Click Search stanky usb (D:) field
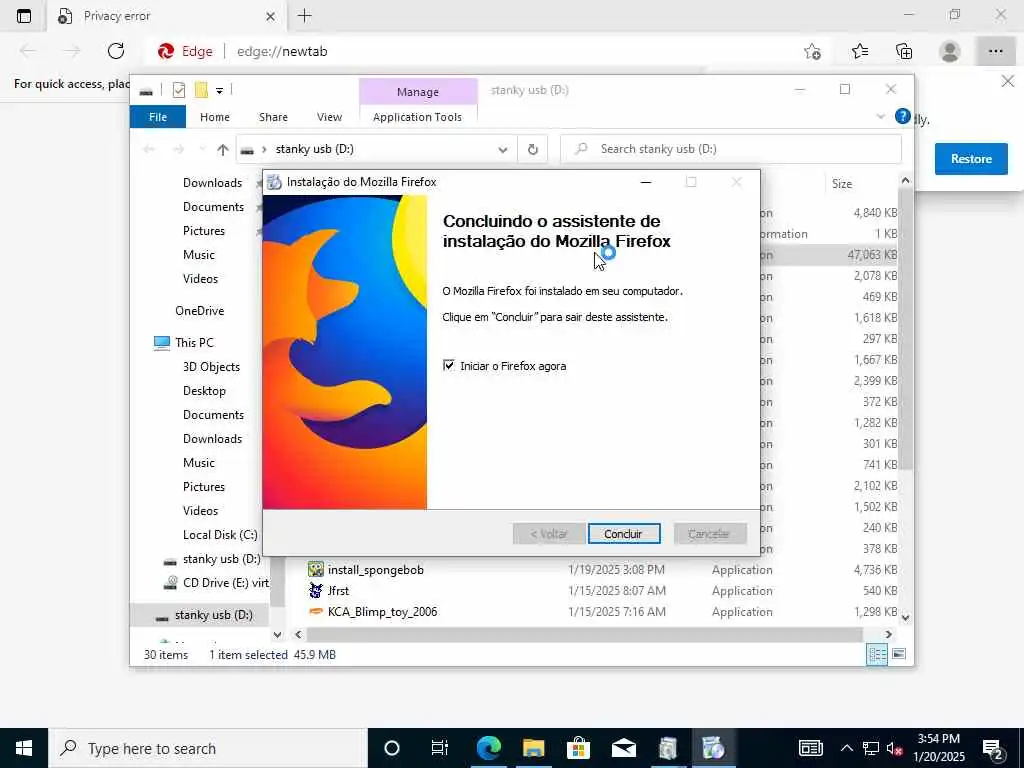This screenshot has height=768, width=1024. [x=731, y=149]
